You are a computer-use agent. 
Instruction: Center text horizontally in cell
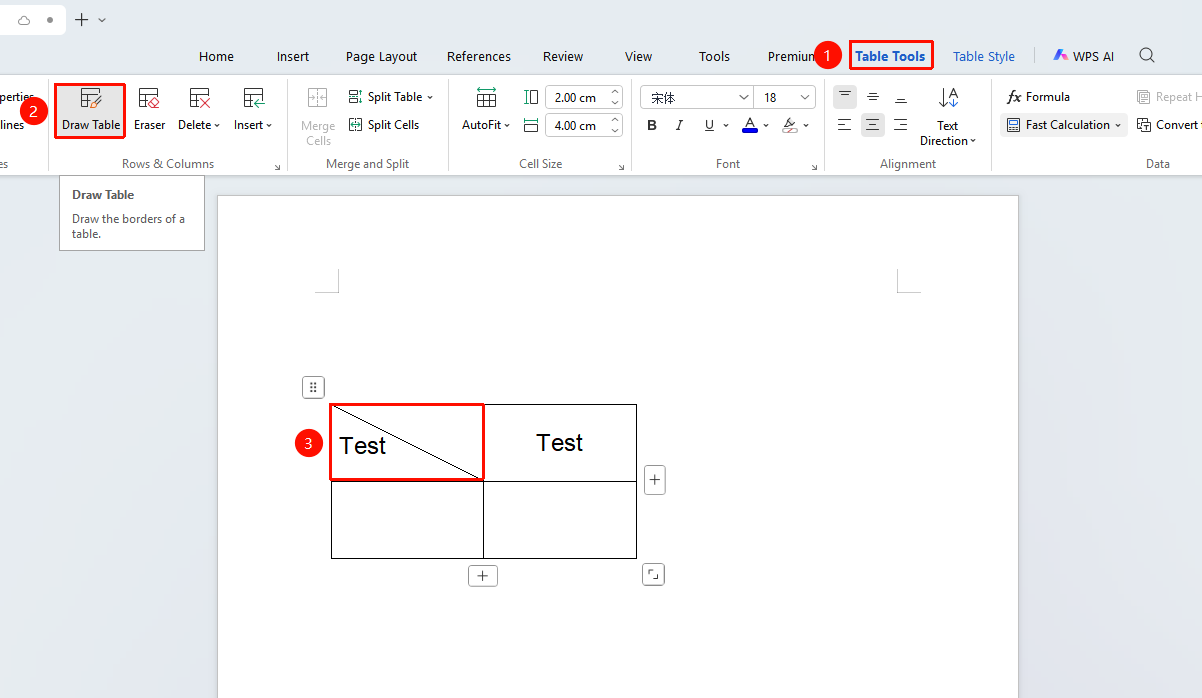point(873,125)
